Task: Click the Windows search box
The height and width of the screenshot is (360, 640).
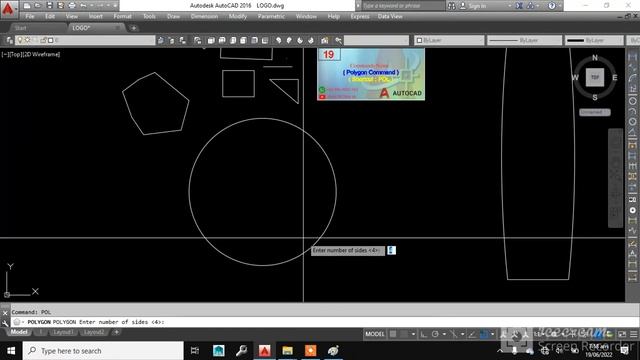Action: 103,351
